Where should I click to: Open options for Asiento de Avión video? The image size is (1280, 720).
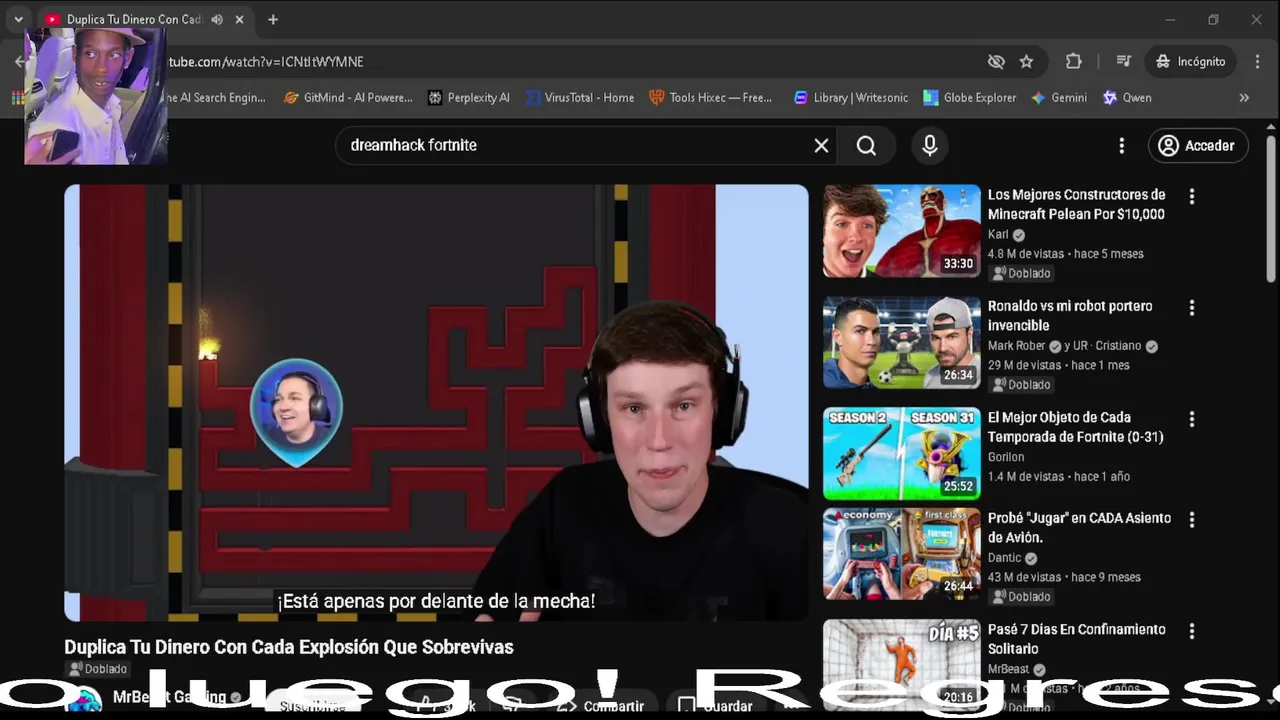[x=1191, y=520]
